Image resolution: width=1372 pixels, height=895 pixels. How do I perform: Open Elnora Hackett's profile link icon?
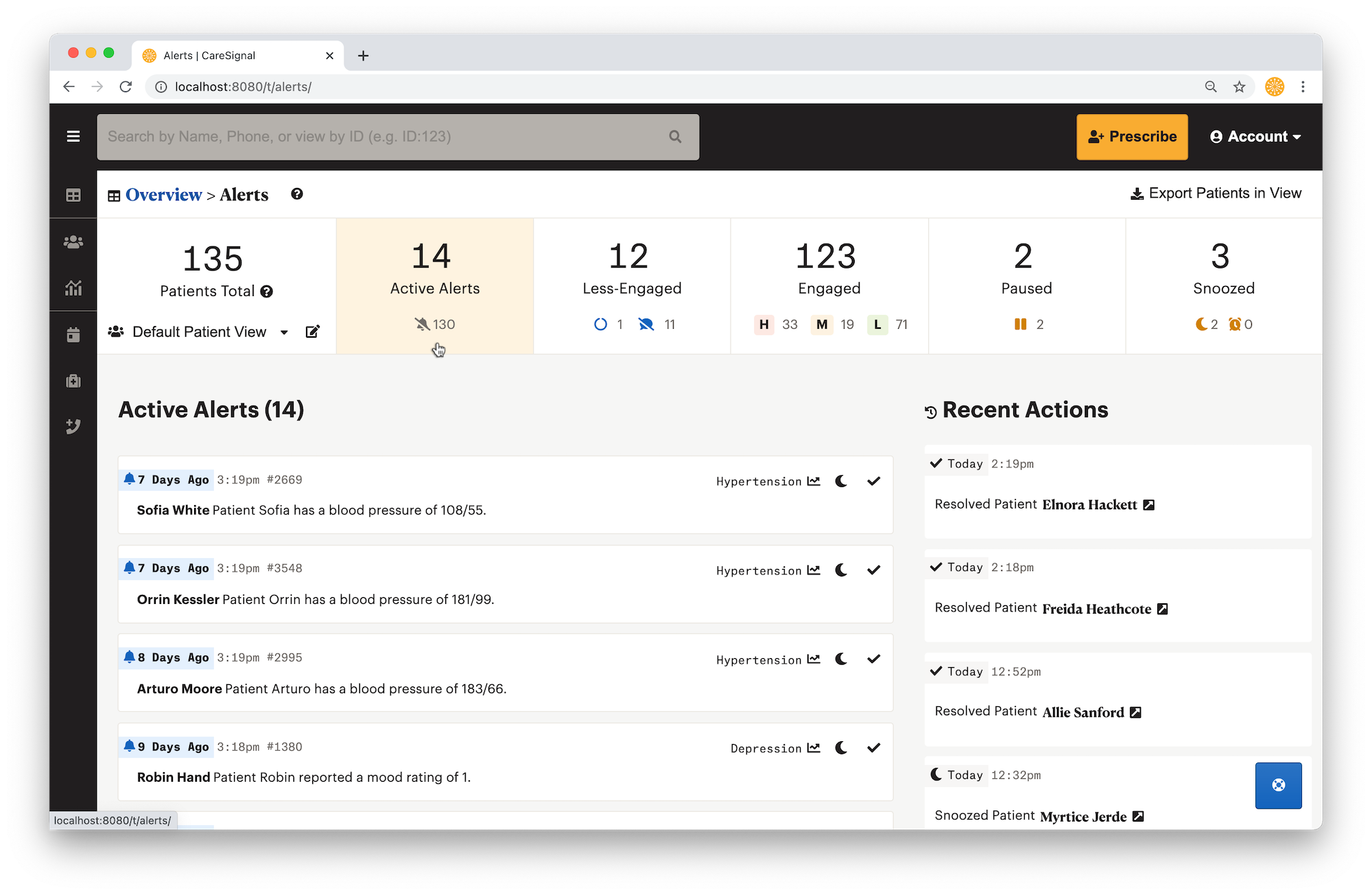tap(1149, 505)
